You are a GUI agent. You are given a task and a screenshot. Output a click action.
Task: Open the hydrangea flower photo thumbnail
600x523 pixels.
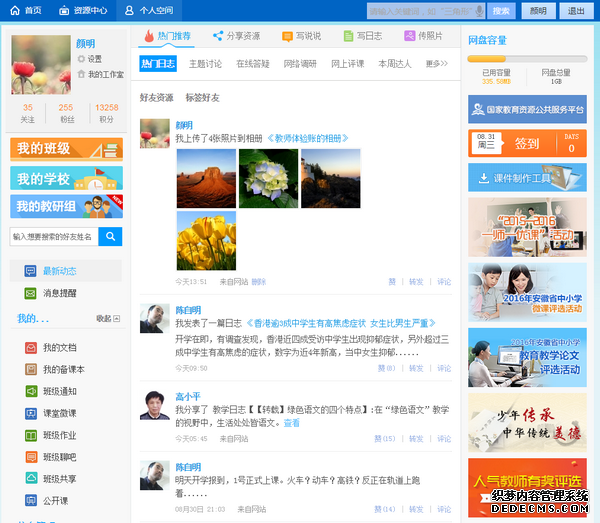tap(269, 178)
